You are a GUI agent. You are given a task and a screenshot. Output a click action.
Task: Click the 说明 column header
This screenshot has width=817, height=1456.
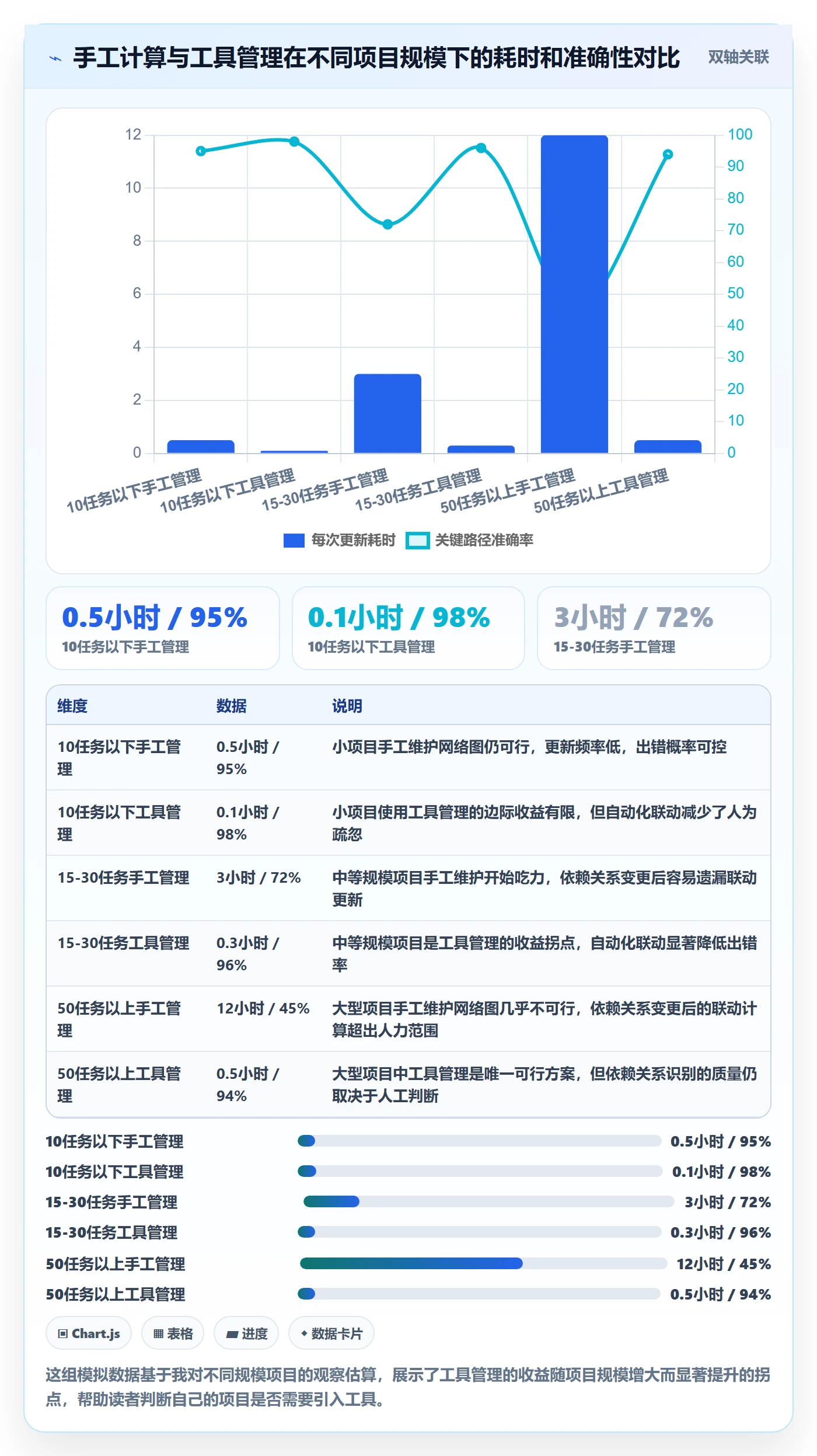coord(347,706)
